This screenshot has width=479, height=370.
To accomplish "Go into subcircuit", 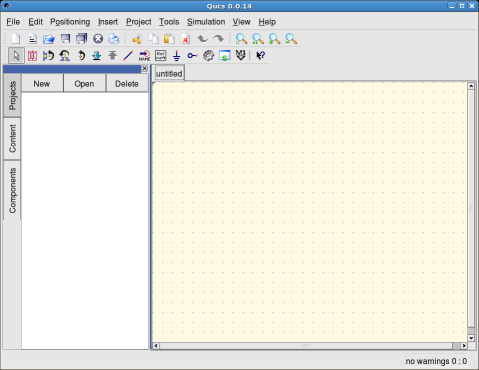I will [x=97, y=55].
